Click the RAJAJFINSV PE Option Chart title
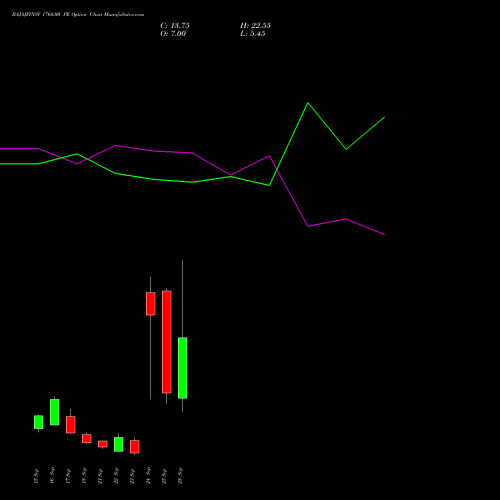This screenshot has height=500, width=500. 78,15
